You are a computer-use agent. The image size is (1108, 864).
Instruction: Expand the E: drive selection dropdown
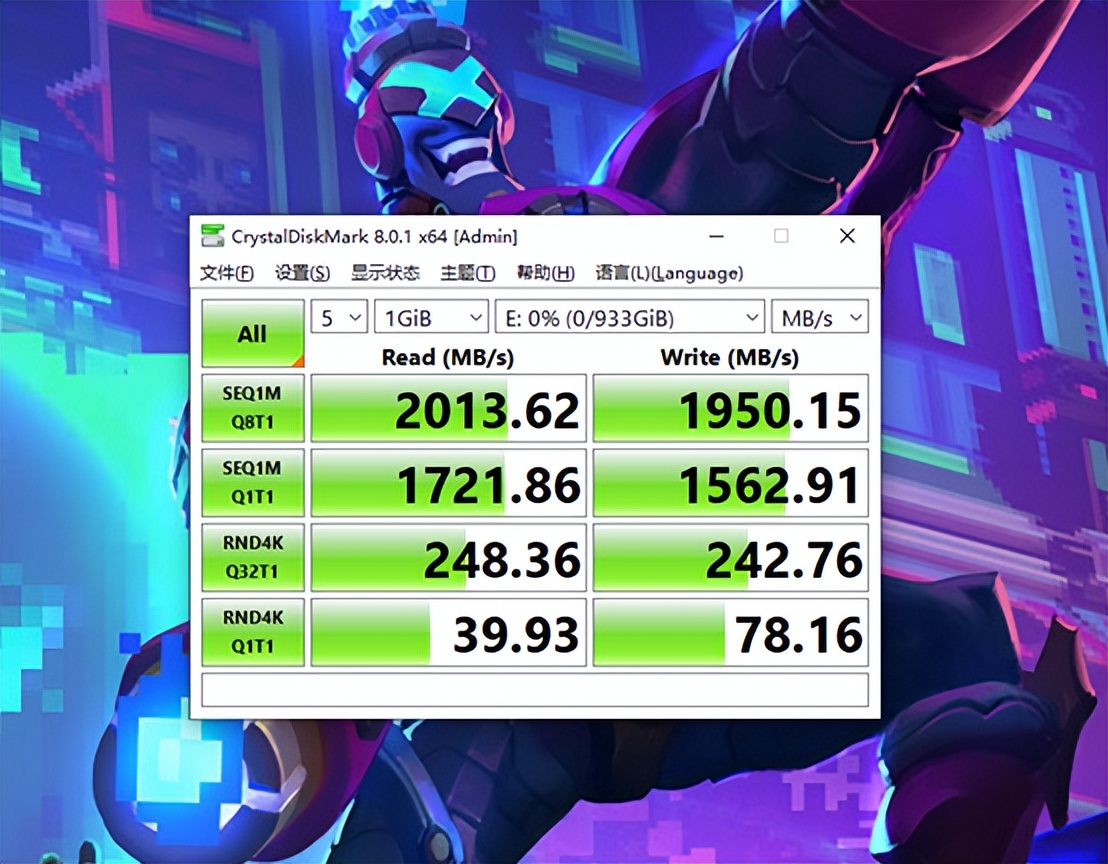(x=630, y=317)
